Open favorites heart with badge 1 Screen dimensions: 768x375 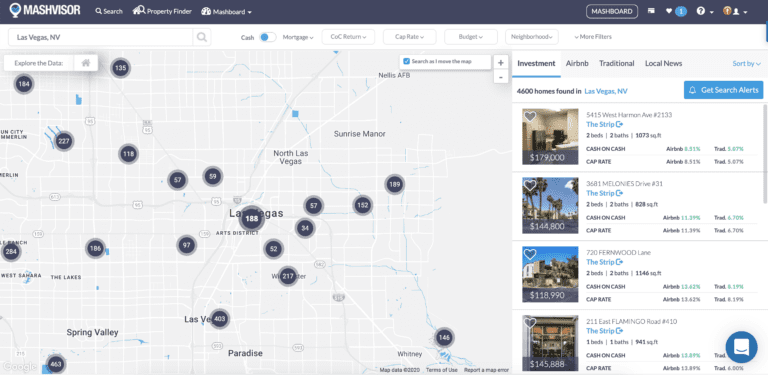coord(676,11)
